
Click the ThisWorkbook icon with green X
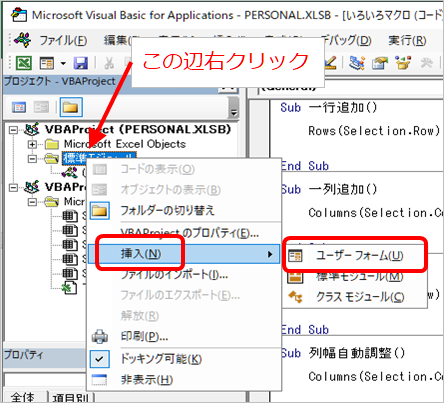70,288
